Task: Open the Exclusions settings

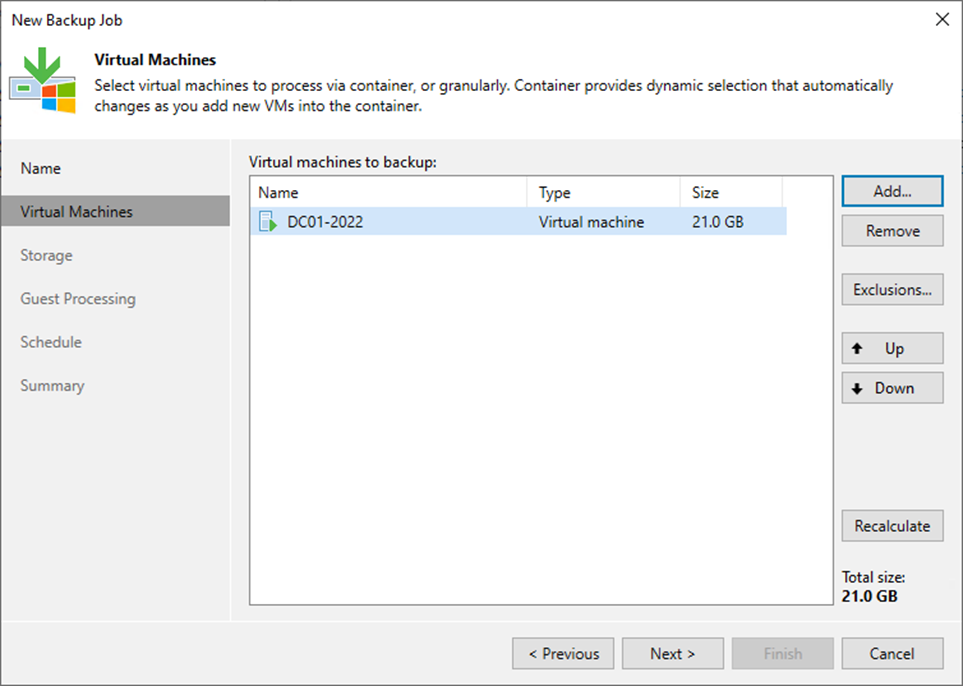Action: [892, 289]
